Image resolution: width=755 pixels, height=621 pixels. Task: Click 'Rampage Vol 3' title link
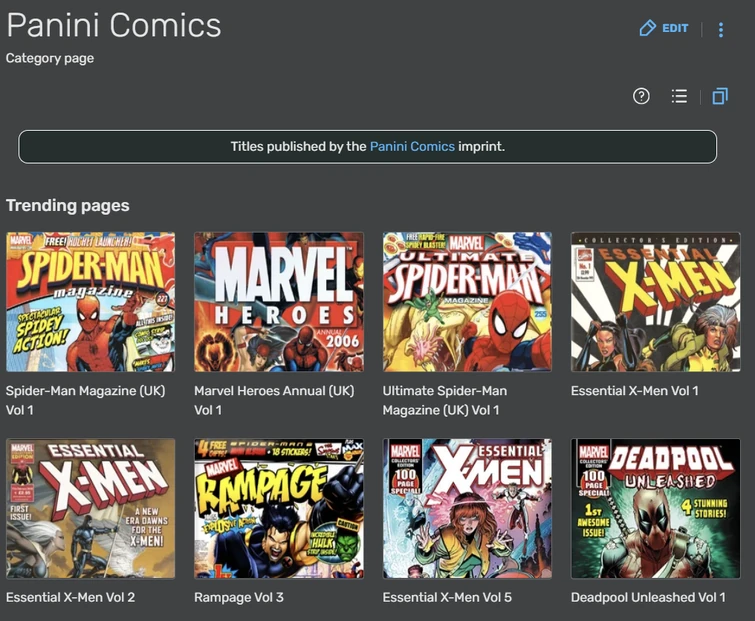(x=239, y=597)
